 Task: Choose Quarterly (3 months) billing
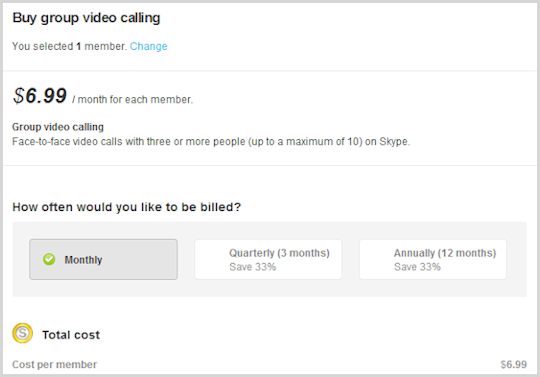(268, 259)
